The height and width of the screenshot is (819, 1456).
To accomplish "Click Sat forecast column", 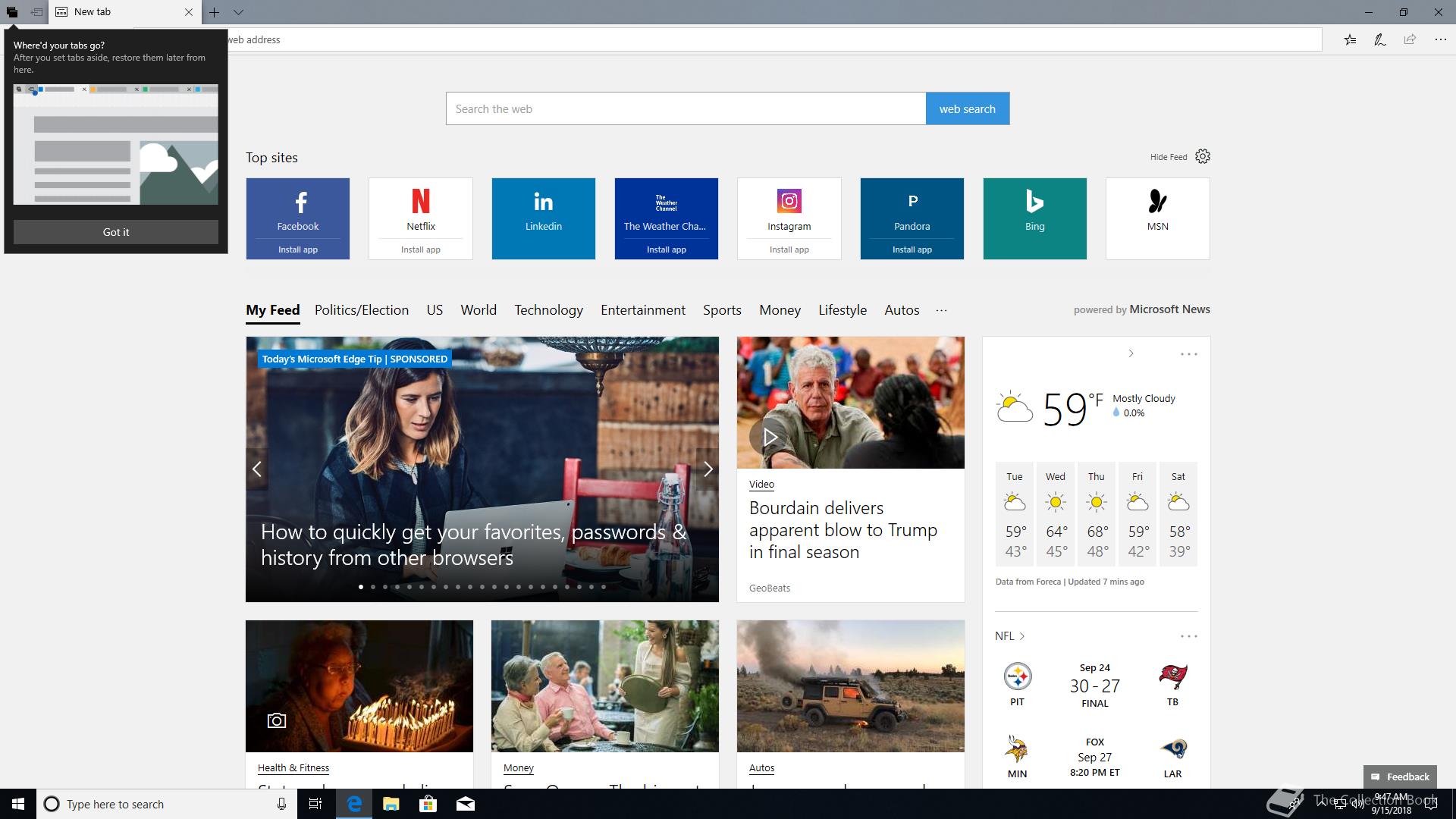I will pos(1178,514).
